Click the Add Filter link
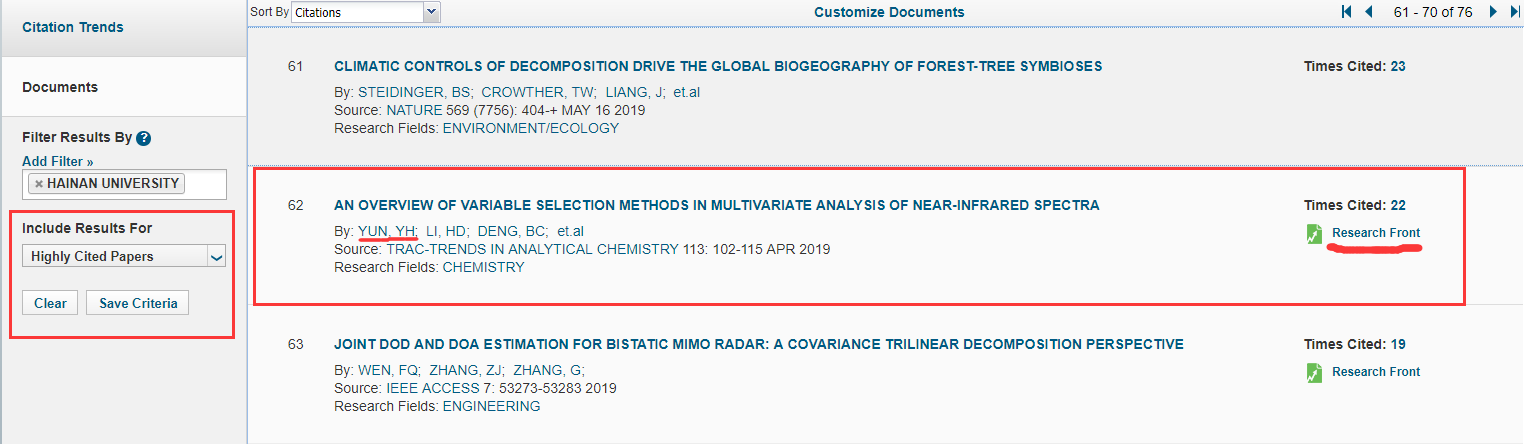This screenshot has width=1524, height=444. point(57,161)
